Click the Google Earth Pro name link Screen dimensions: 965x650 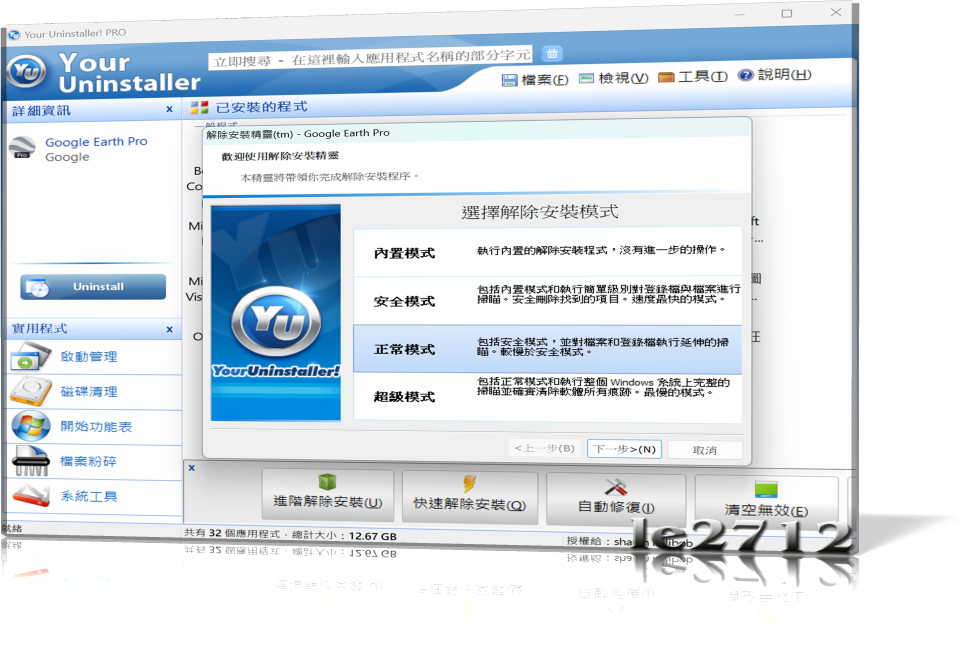coord(96,142)
